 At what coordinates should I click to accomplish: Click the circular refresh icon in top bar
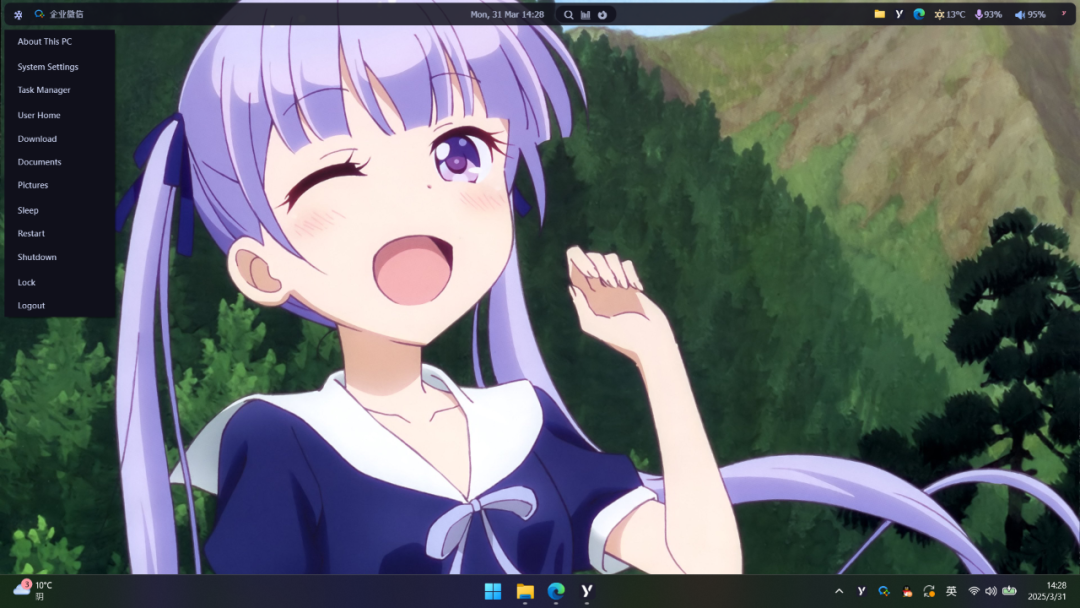[x=603, y=14]
